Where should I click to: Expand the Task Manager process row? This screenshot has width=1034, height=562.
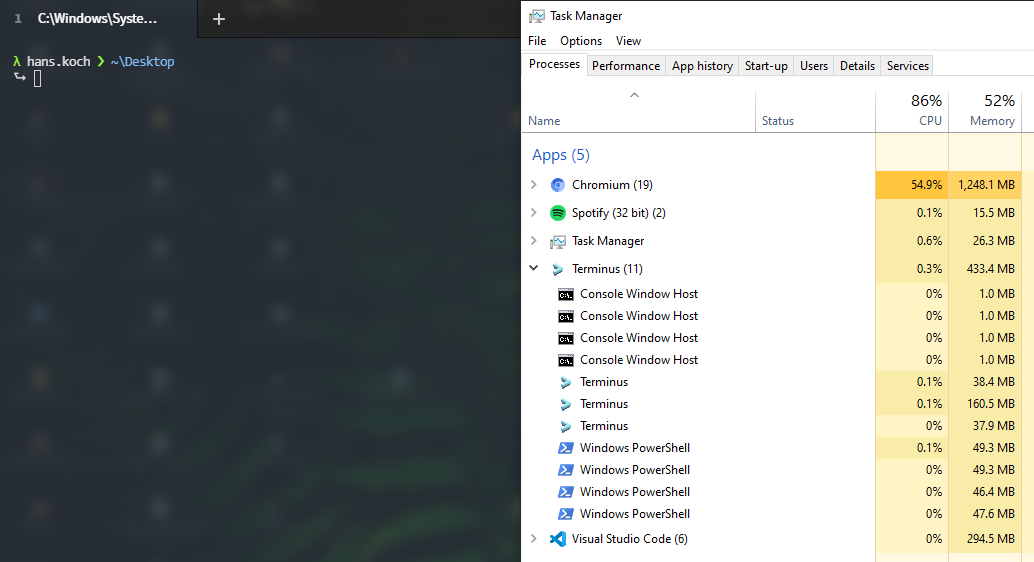click(533, 241)
